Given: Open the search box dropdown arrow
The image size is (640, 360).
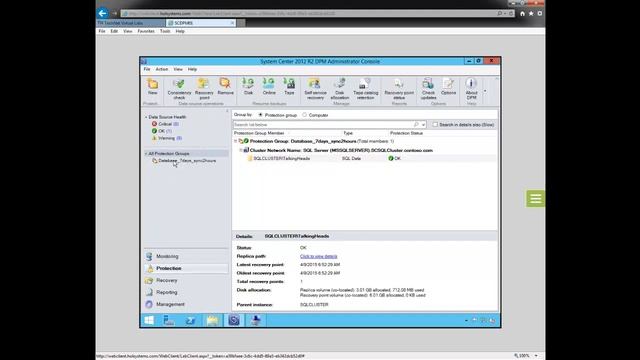Looking at the screenshot, I should click(423, 124).
